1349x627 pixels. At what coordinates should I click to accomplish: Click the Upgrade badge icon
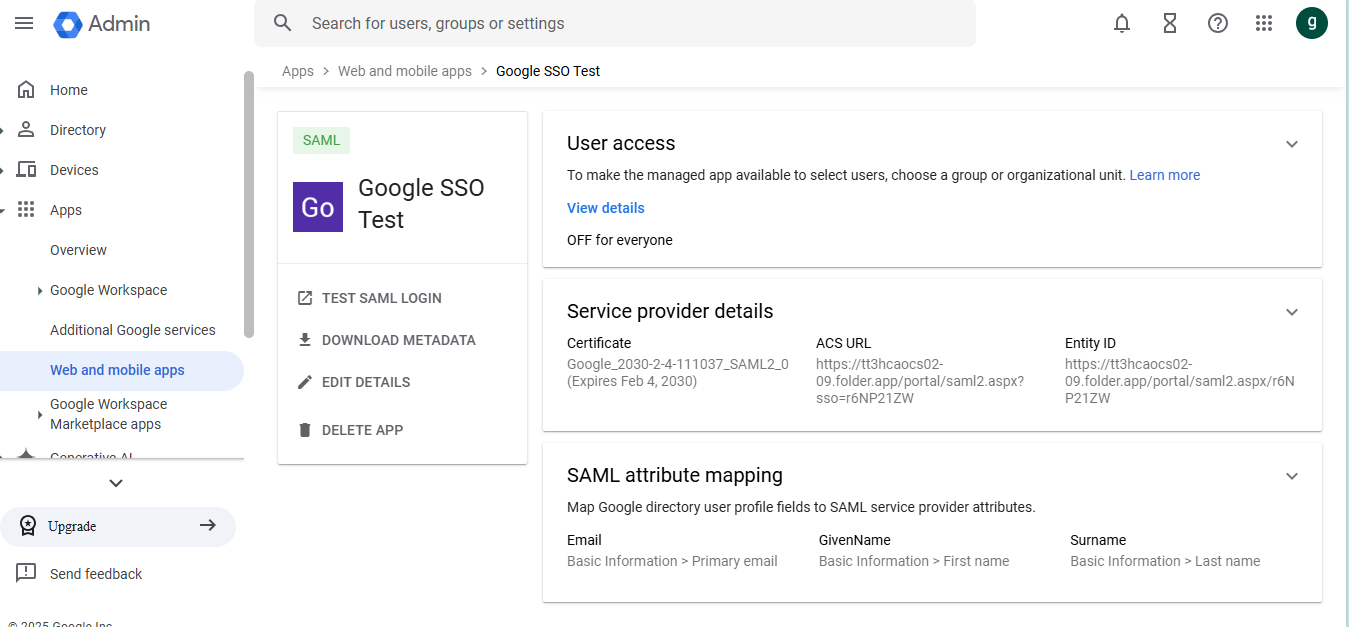(28, 526)
